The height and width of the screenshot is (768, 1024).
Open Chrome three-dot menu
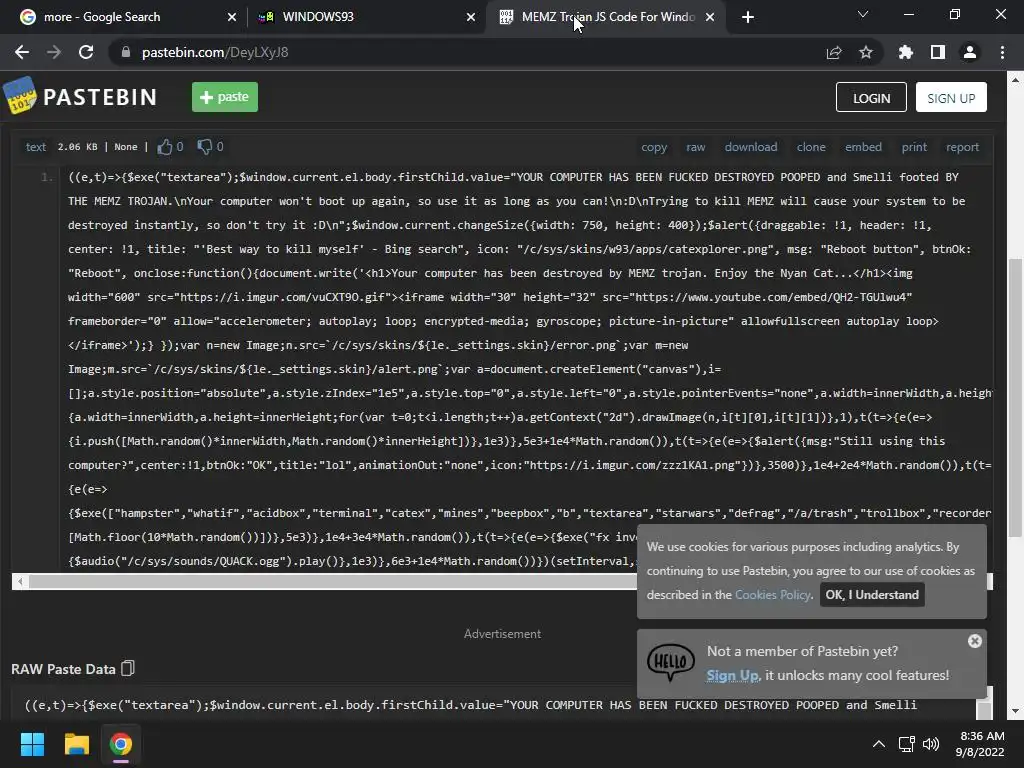point(1002,52)
